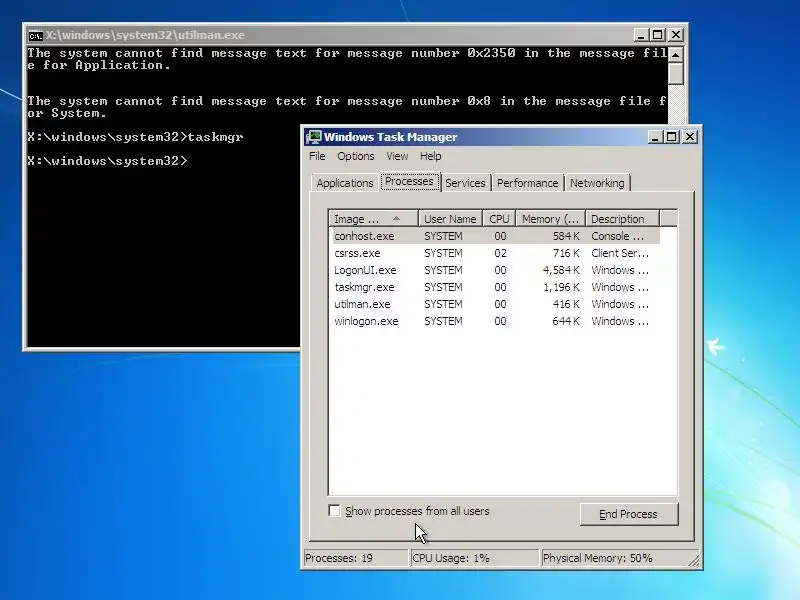800x600 pixels.
Task: Select the conhost.exe process row
Action: coord(494,236)
